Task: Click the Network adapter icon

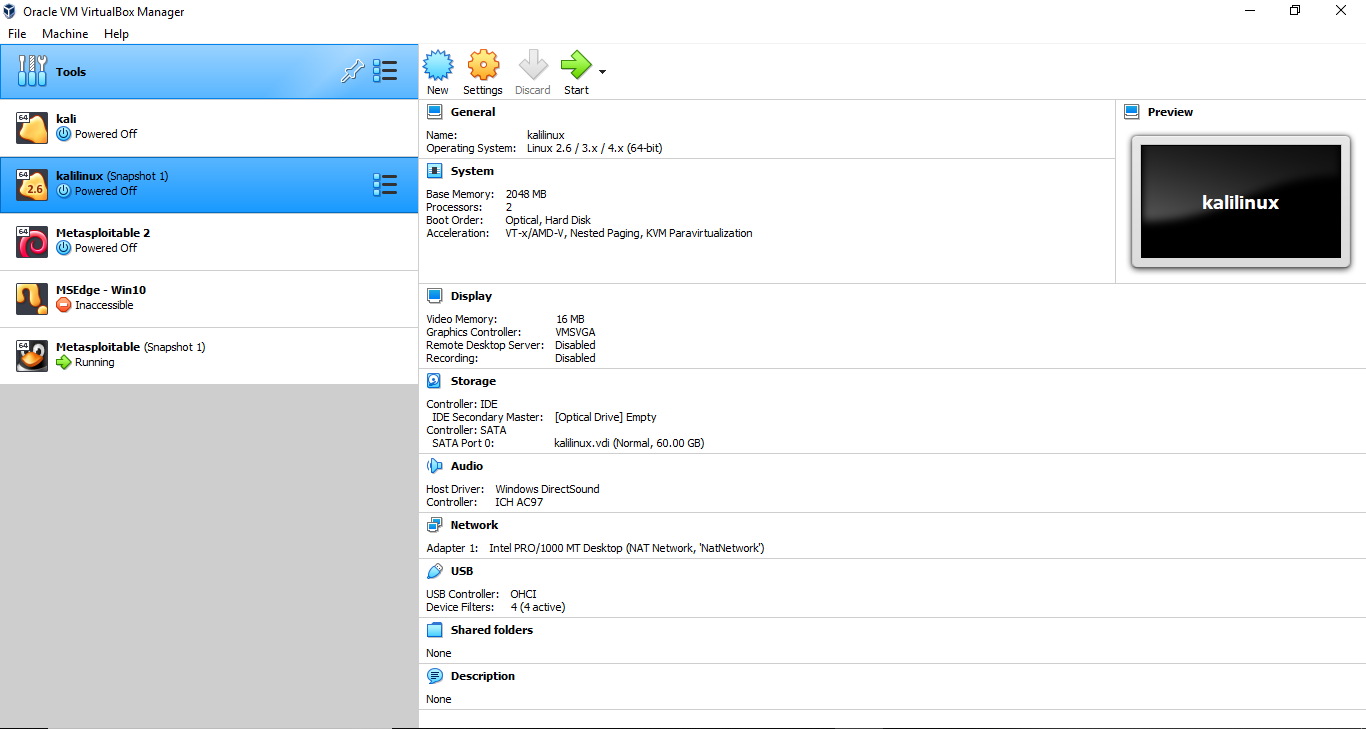Action: [x=435, y=525]
